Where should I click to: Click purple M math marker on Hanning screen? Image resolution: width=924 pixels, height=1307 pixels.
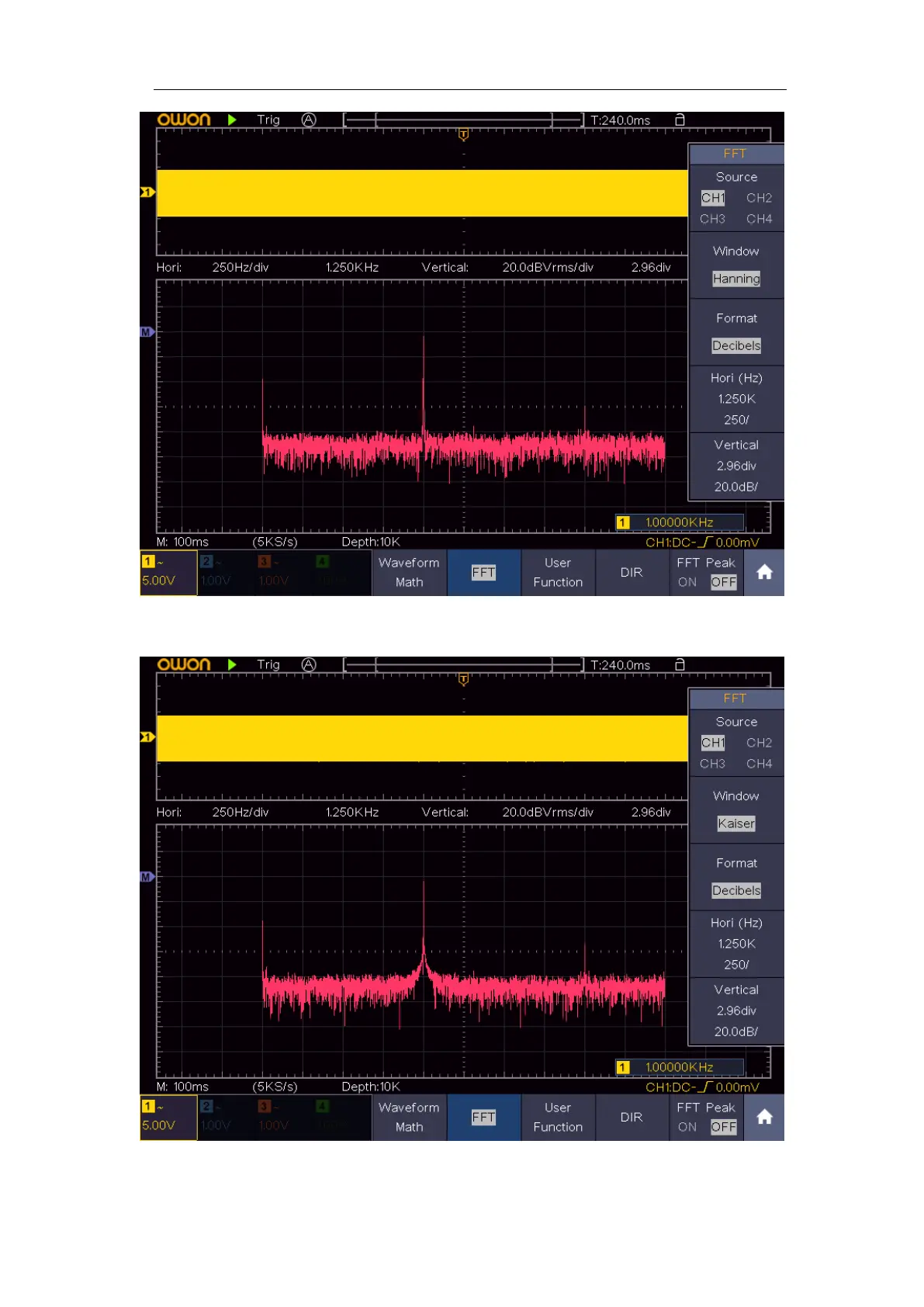click(x=147, y=332)
